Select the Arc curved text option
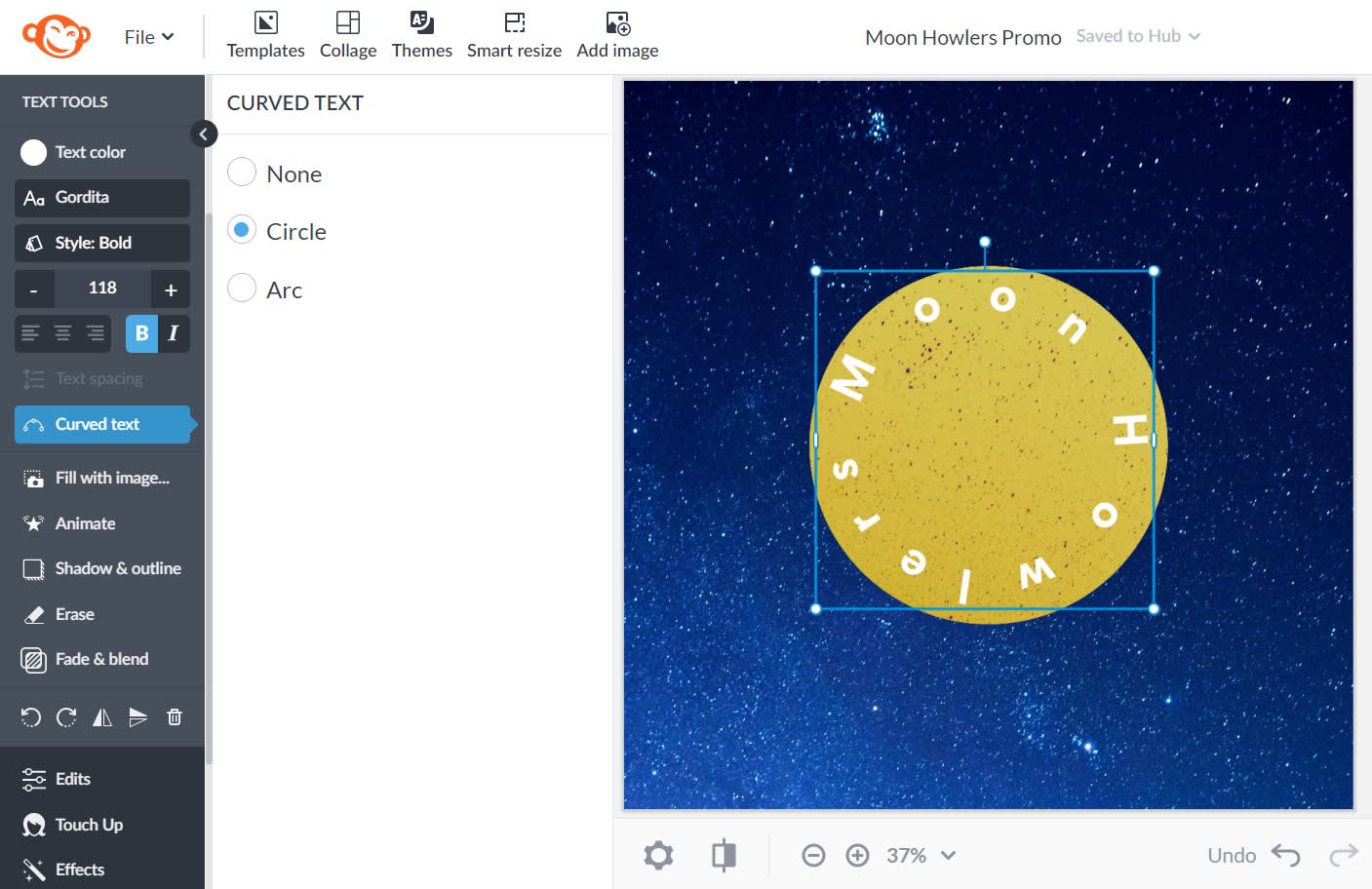 coord(242,289)
